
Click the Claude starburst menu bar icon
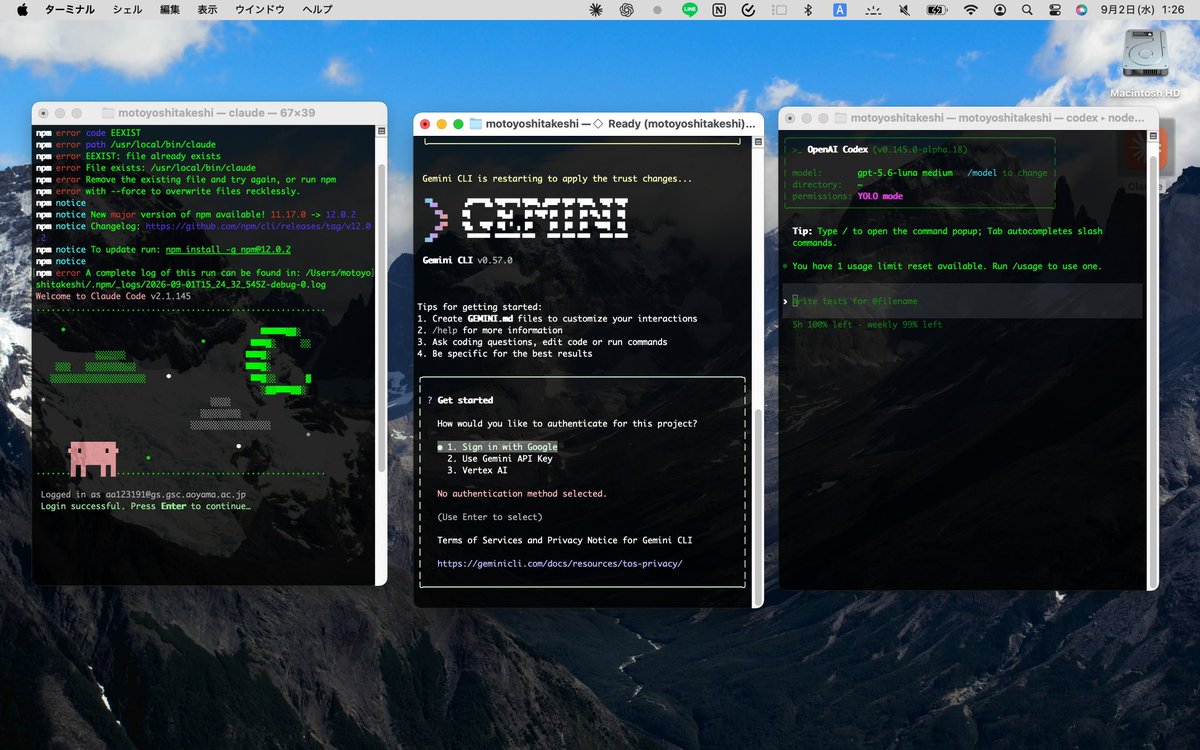pyautogui.click(x=597, y=9)
